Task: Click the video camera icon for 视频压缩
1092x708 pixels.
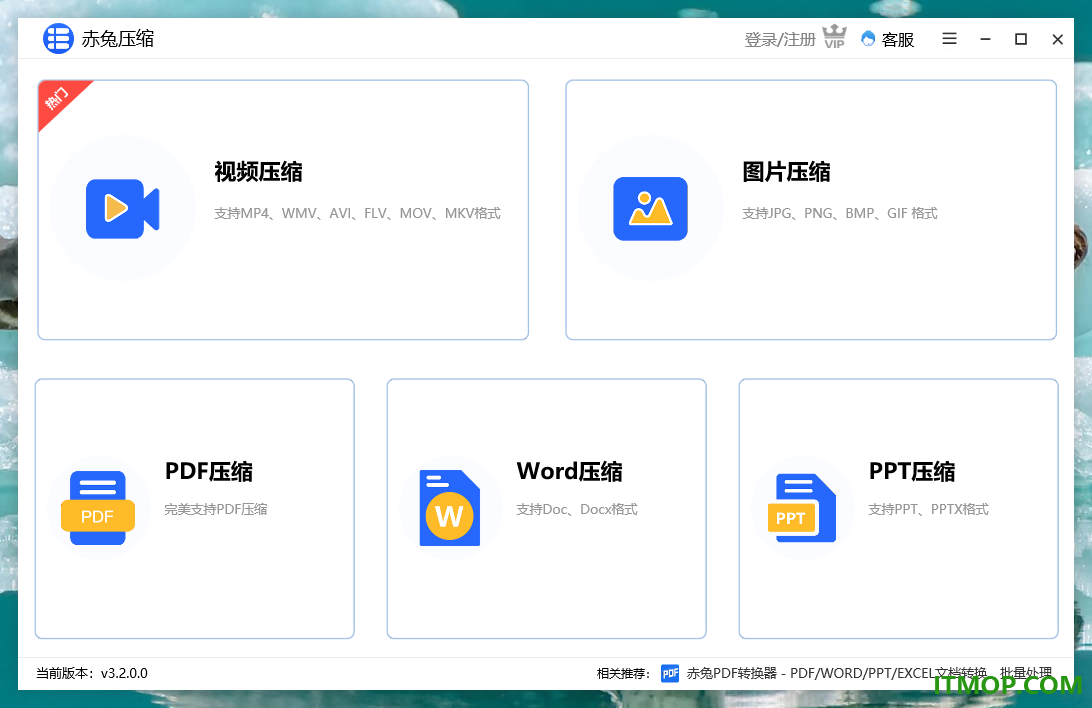Action: click(123, 209)
